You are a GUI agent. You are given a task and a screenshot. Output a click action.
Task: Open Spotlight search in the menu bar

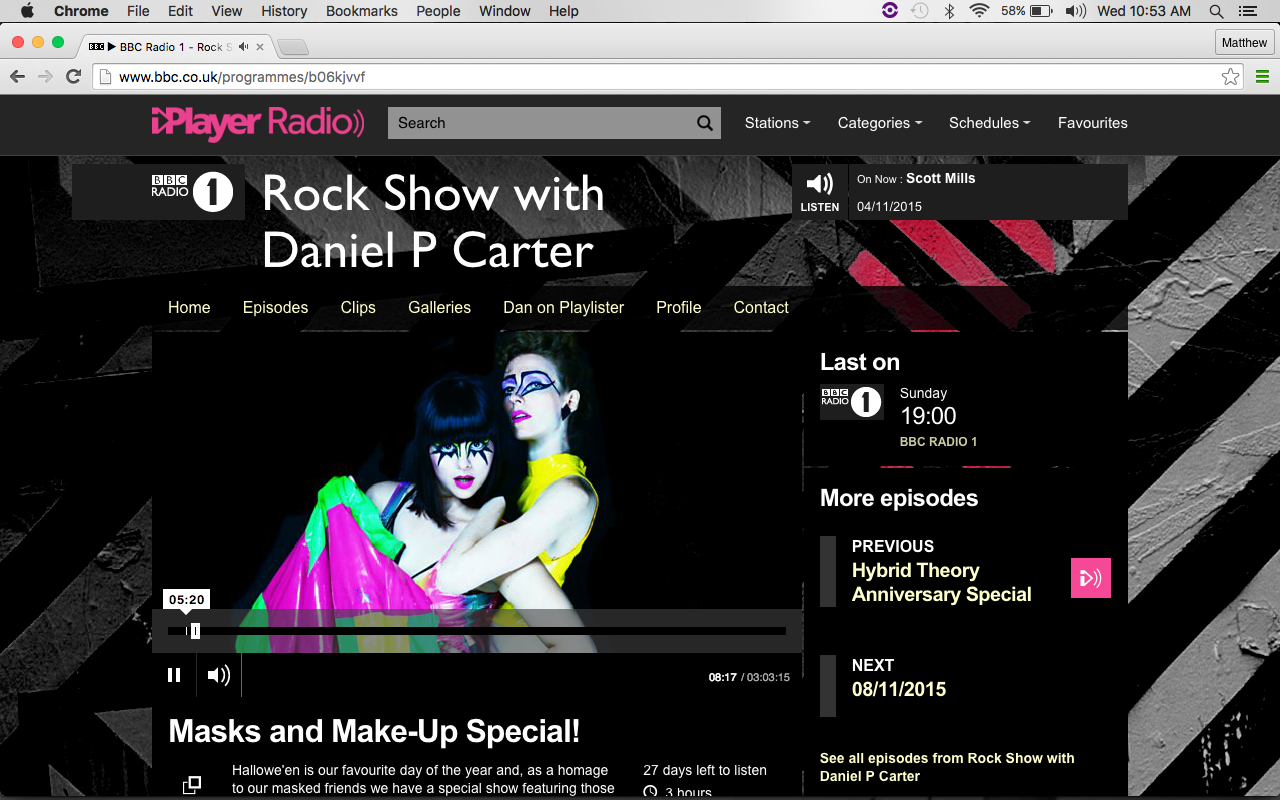(1216, 11)
